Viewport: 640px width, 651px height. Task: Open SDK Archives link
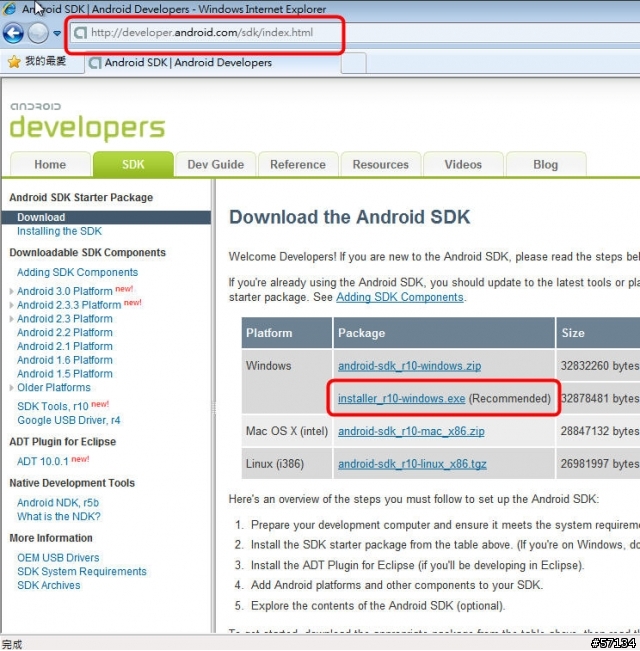pos(49,585)
